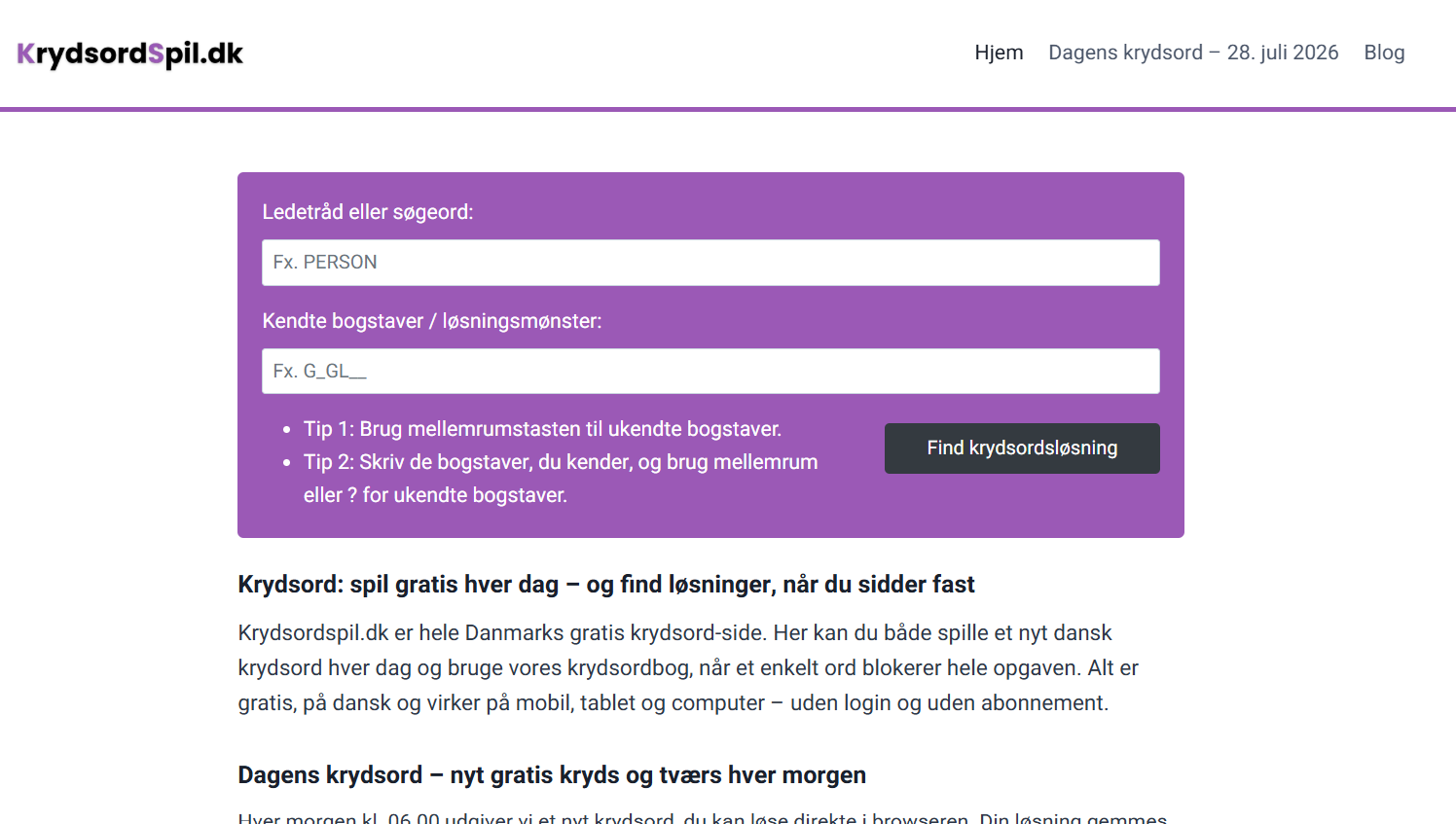Image resolution: width=1456 pixels, height=824 pixels.
Task: Go to the Blog page
Action: 1384,53
